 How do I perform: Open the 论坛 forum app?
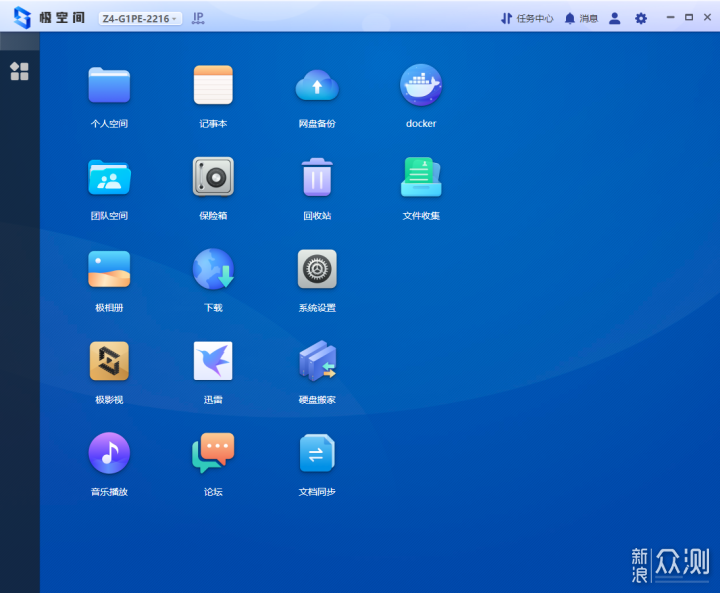213,453
